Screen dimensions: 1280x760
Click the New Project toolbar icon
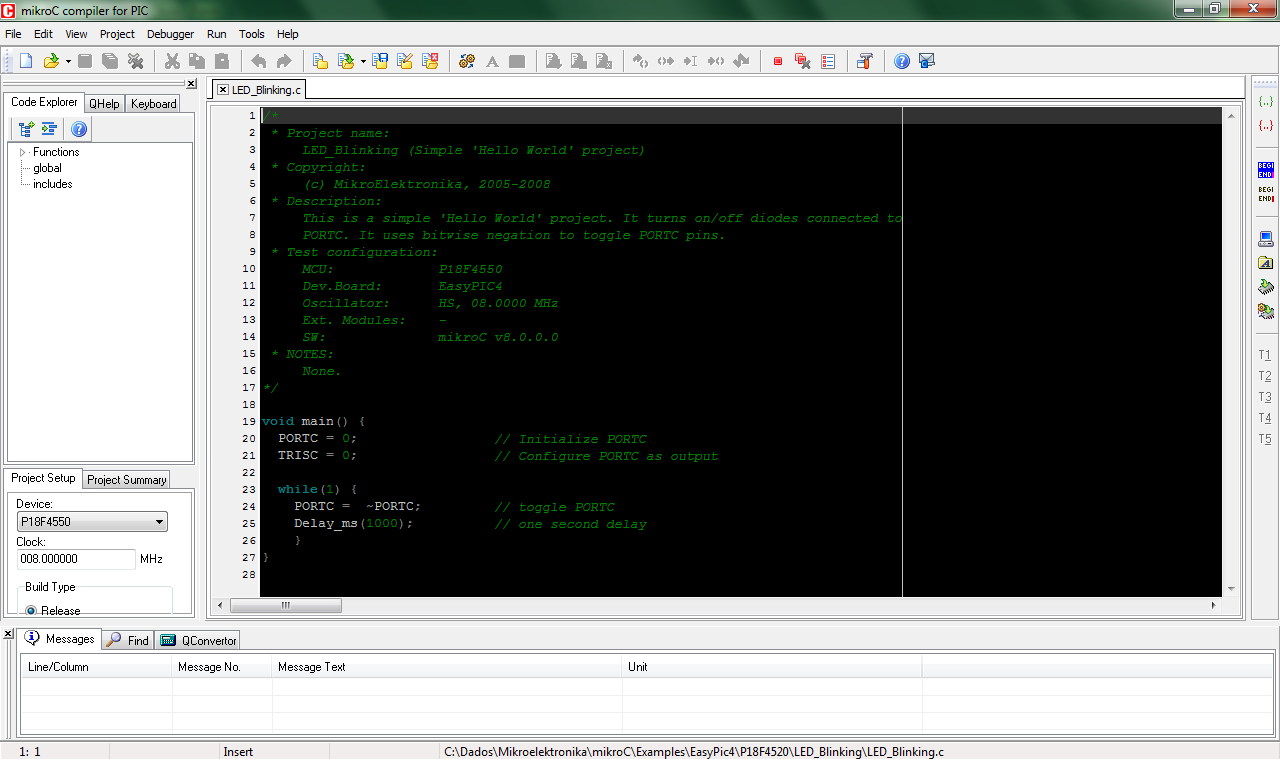point(320,61)
